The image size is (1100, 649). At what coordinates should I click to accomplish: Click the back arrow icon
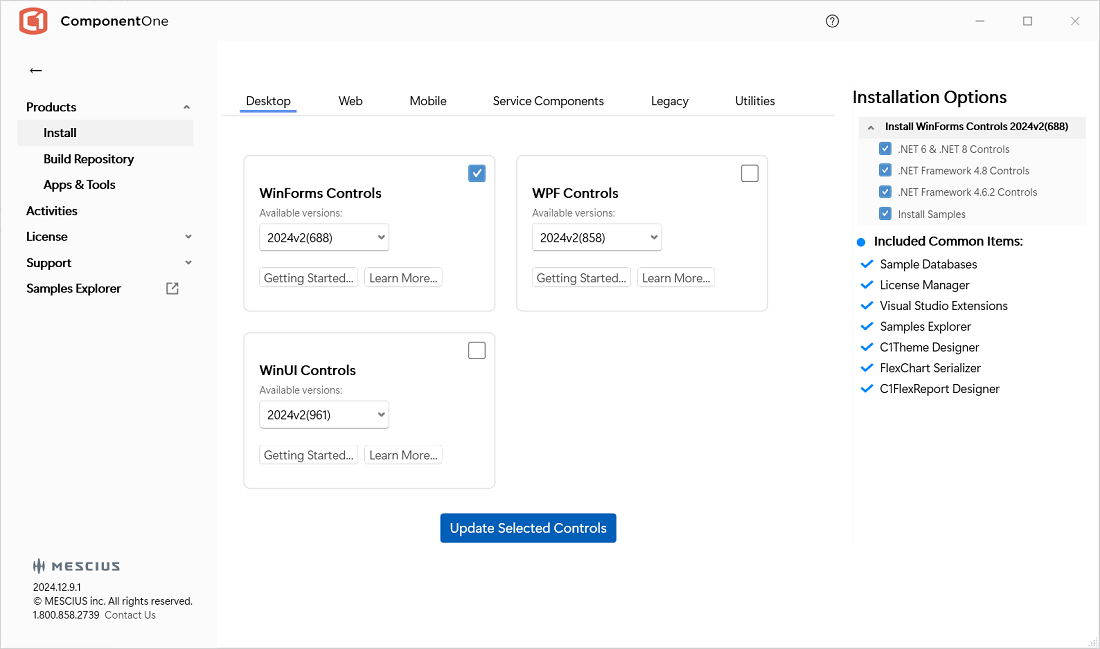pos(36,71)
